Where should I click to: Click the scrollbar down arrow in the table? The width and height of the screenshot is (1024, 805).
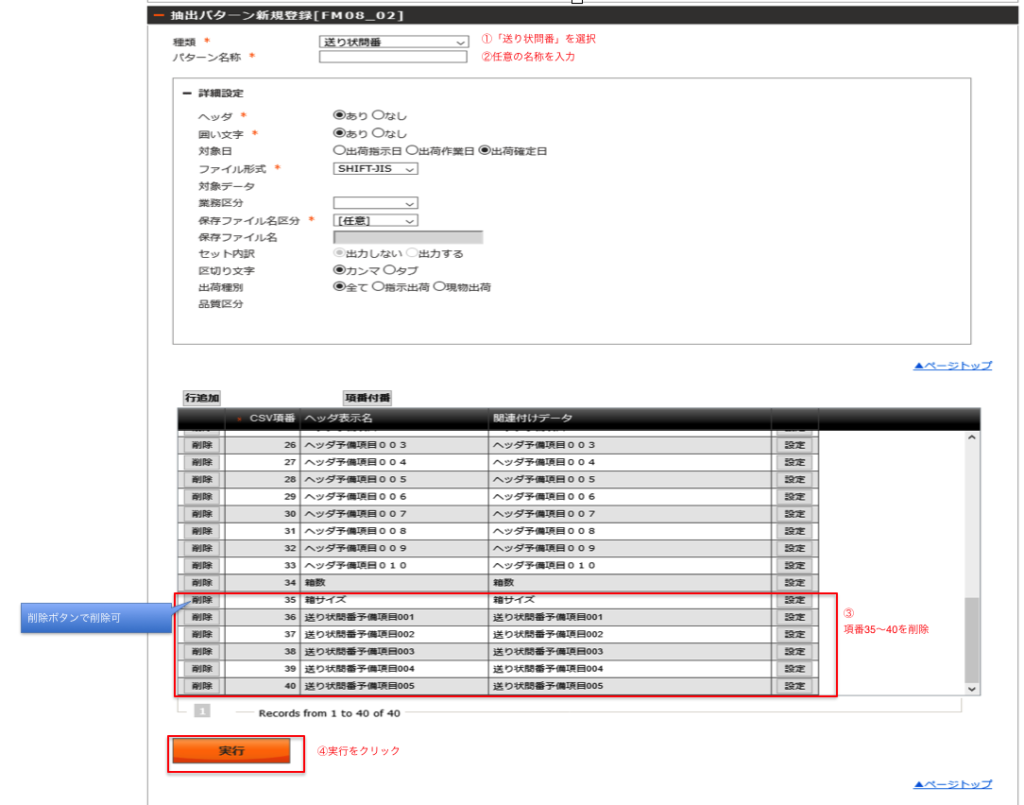coord(972,689)
